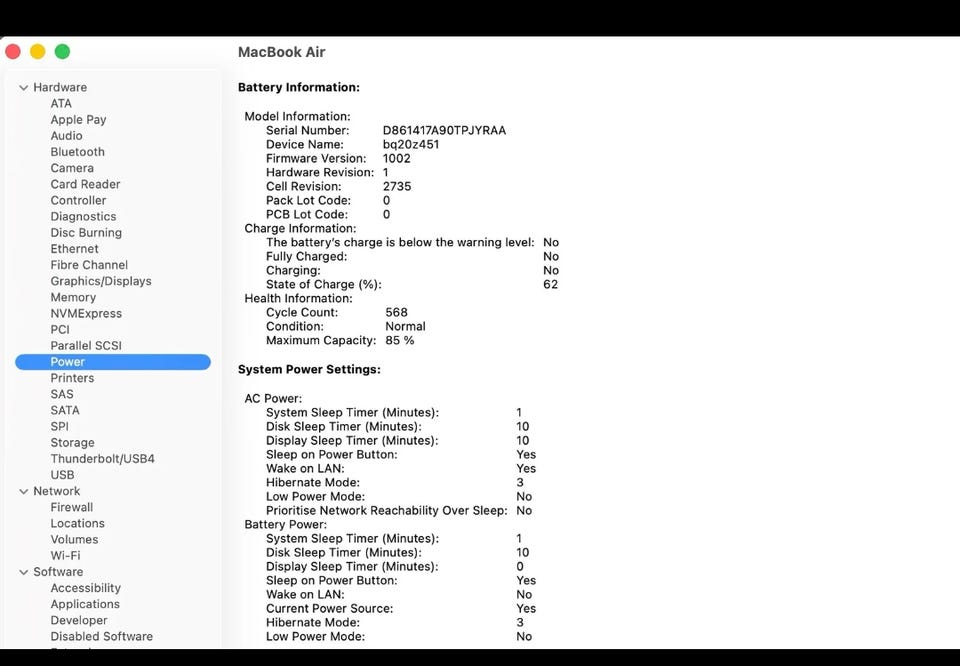Click cell revision value 2735

click(397, 187)
